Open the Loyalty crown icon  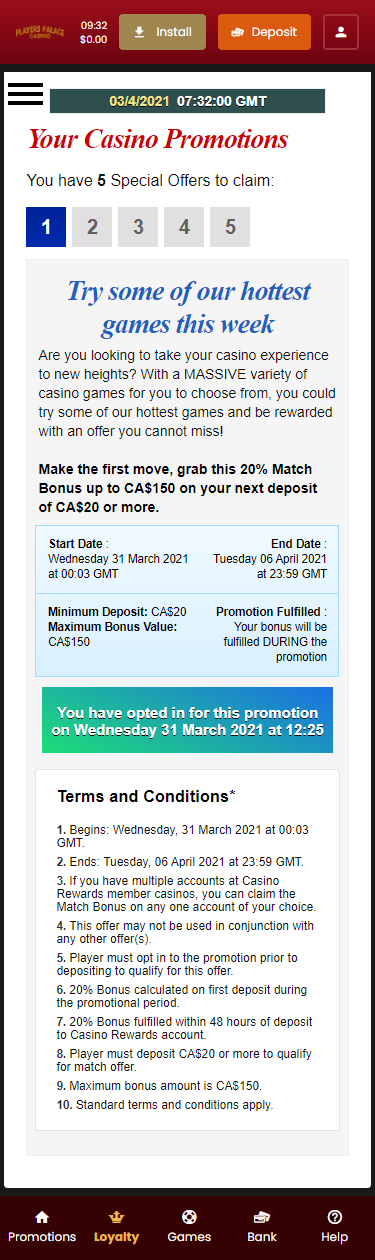[x=117, y=1217]
